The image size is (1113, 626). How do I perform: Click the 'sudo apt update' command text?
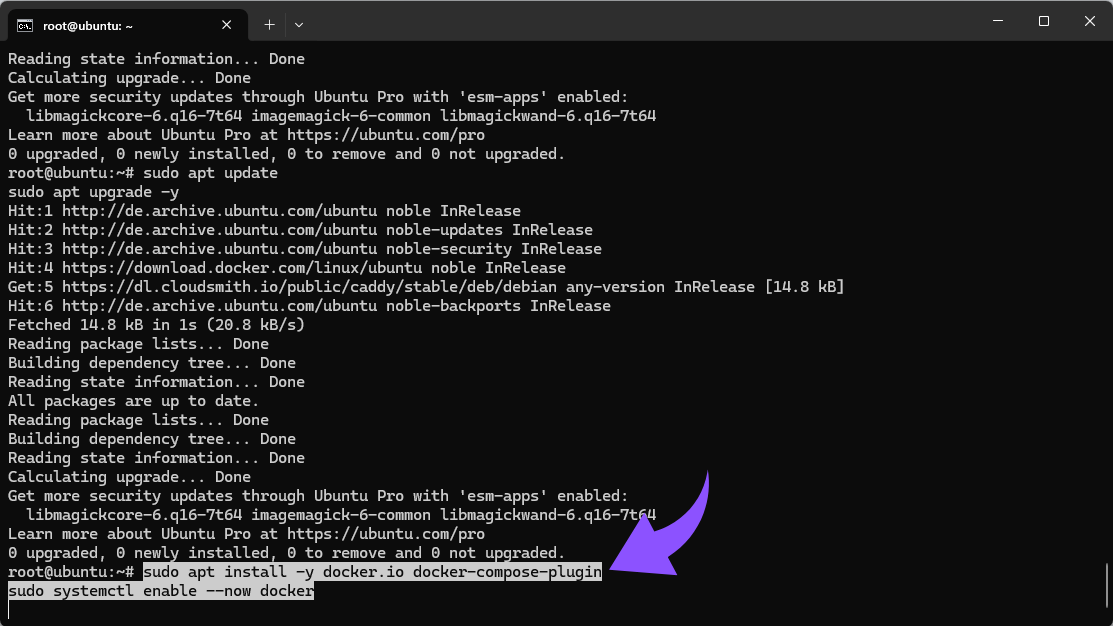pos(210,173)
